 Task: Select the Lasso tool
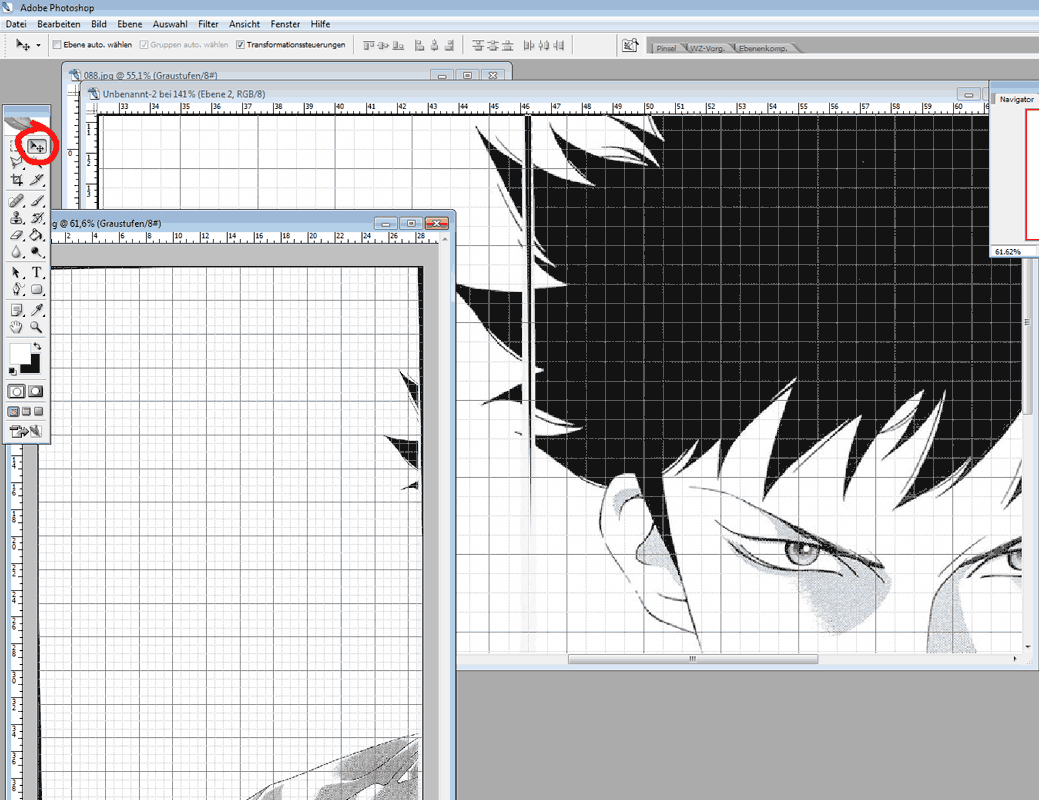click(x=17, y=162)
